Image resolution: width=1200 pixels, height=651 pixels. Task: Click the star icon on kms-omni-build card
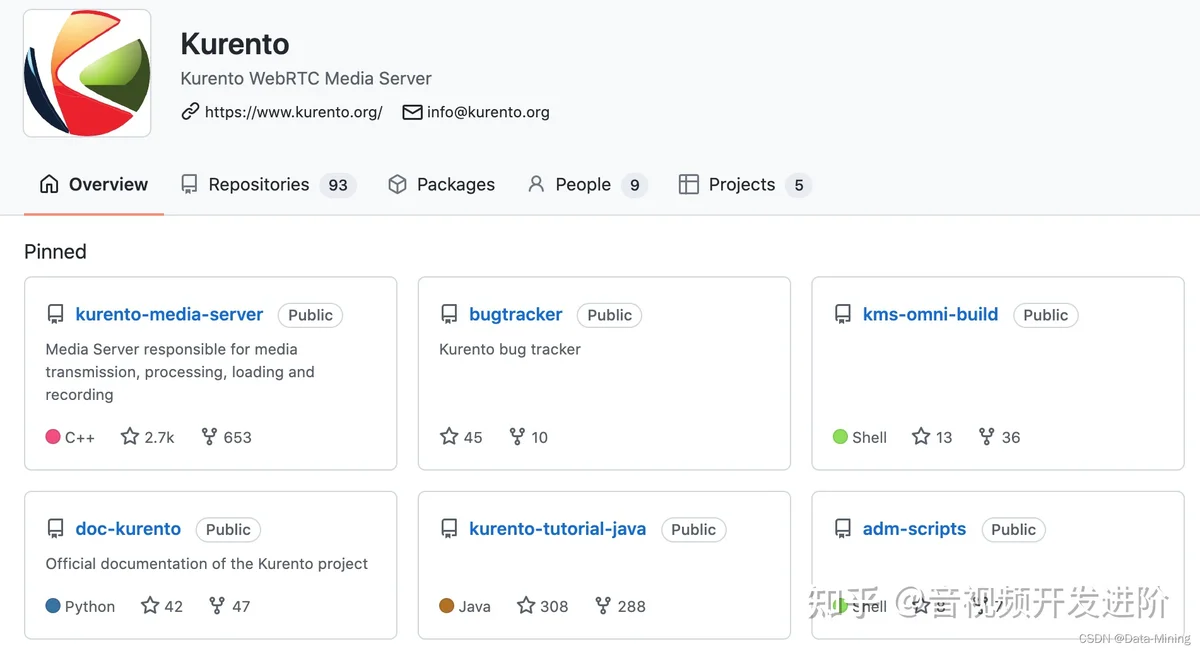click(921, 436)
